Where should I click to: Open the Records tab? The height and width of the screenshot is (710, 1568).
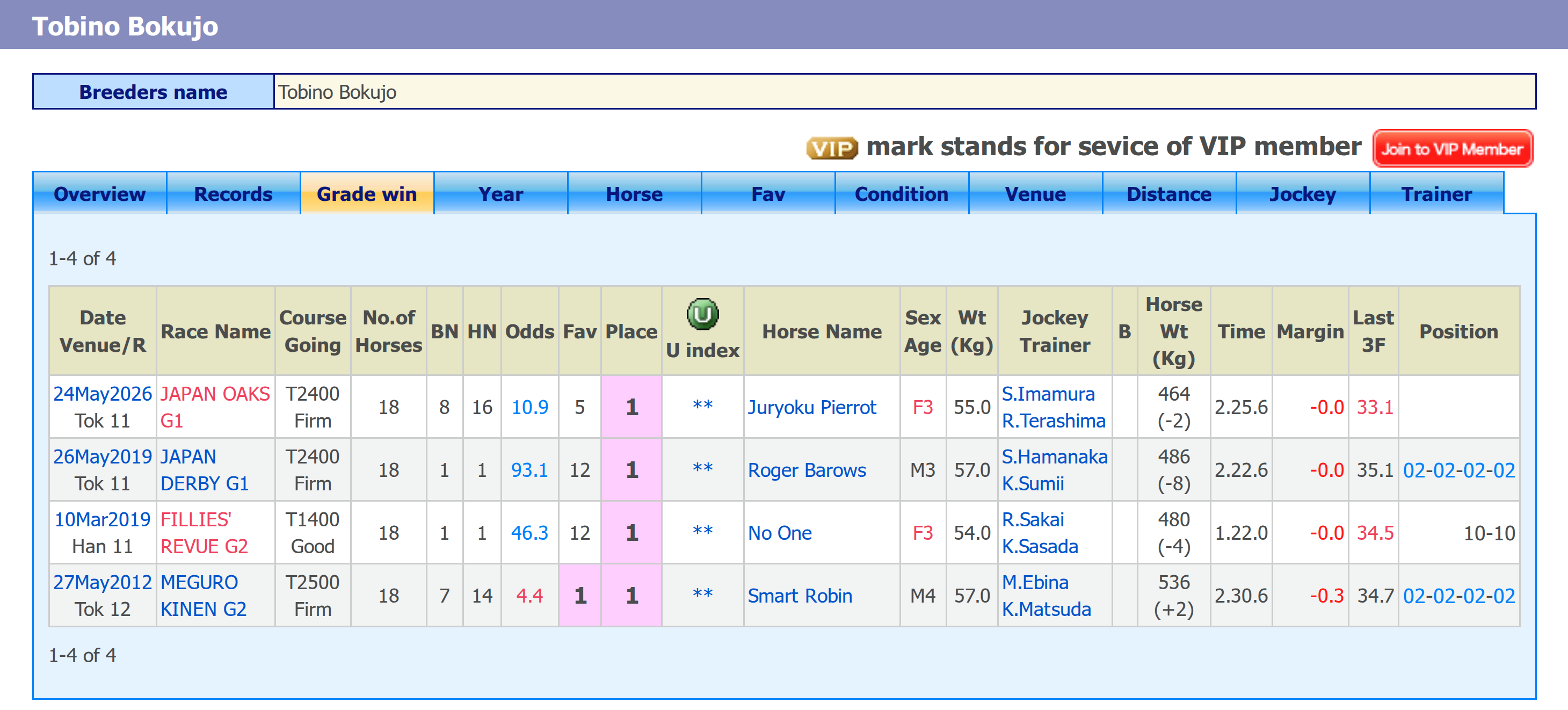click(x=233, y=194)
